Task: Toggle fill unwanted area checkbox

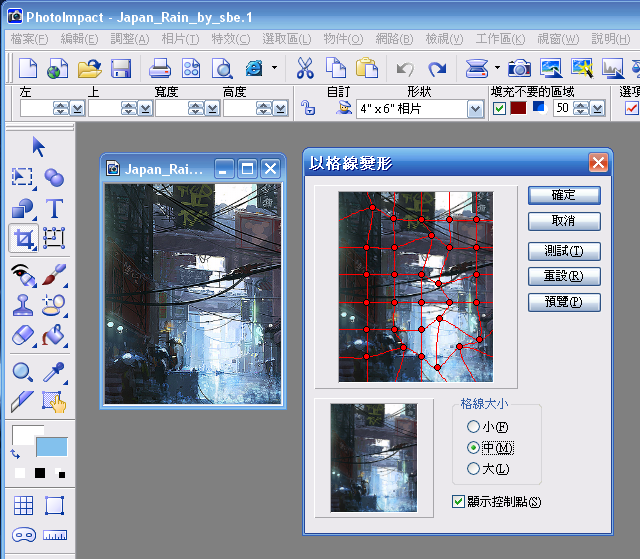Action: click(499, 109)
